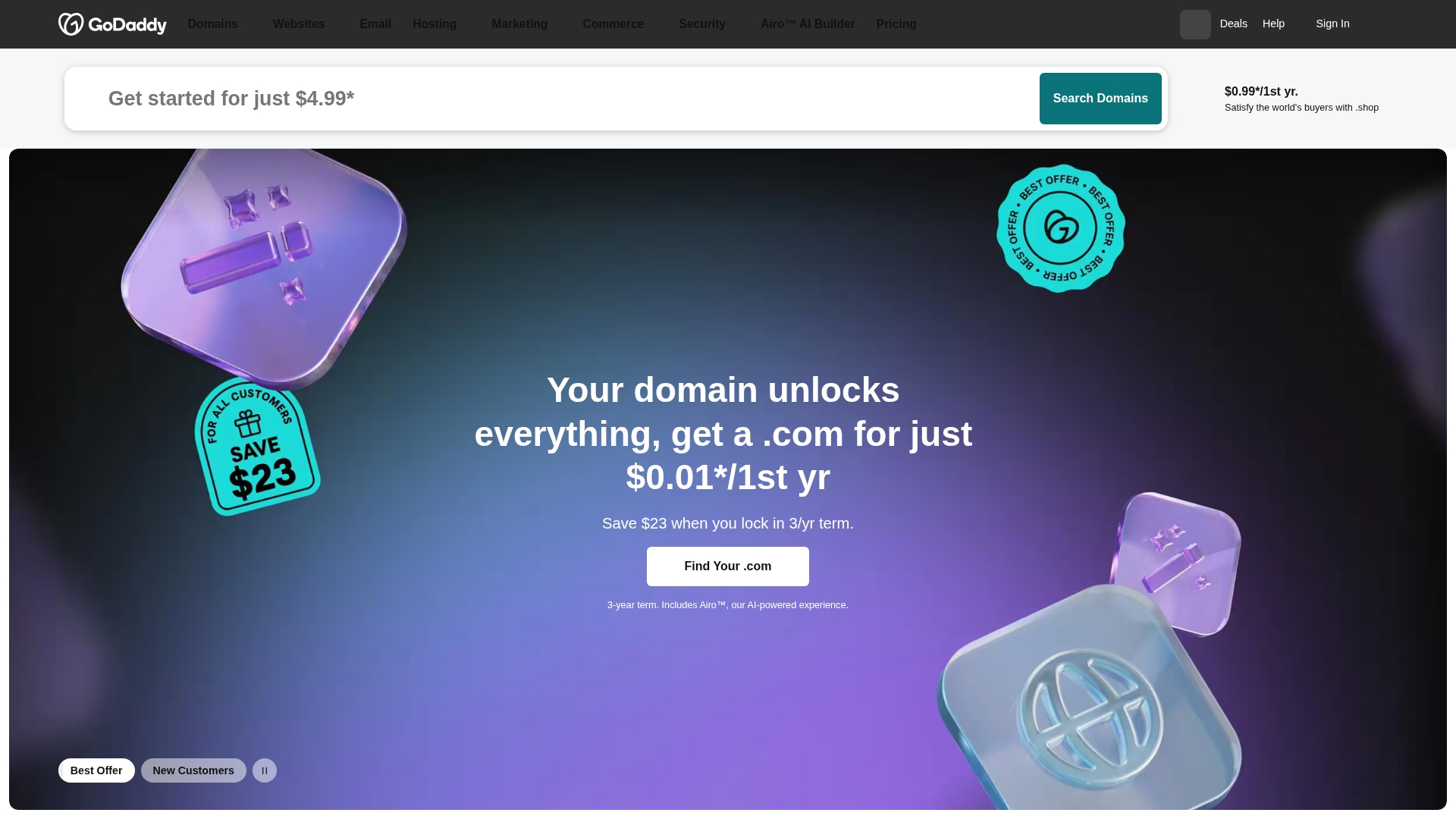Click the Best Offer circular badge

pos(1060,228)
